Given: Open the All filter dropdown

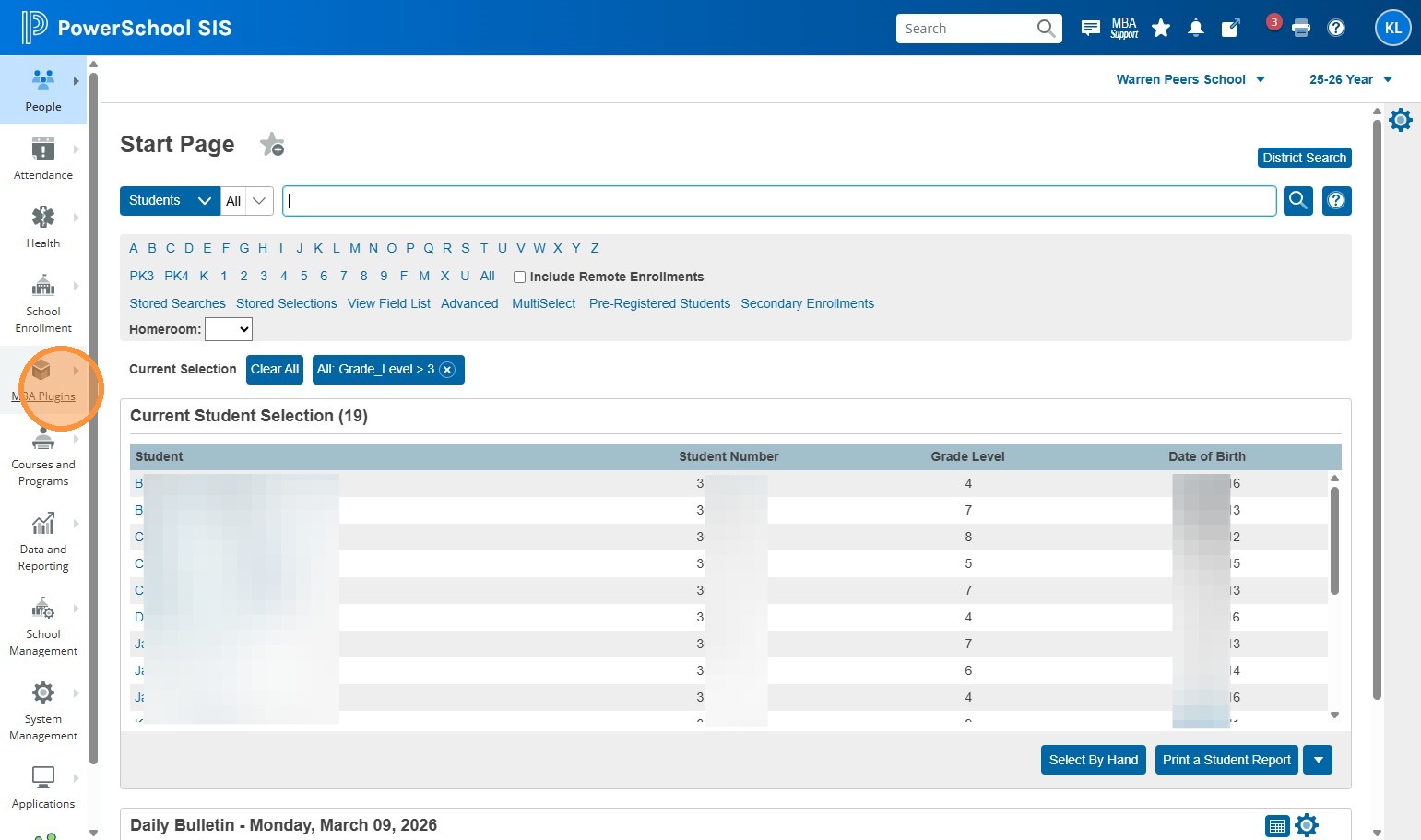Looking at the screenshot, I should pyautogui.click(x=247, y=200).
